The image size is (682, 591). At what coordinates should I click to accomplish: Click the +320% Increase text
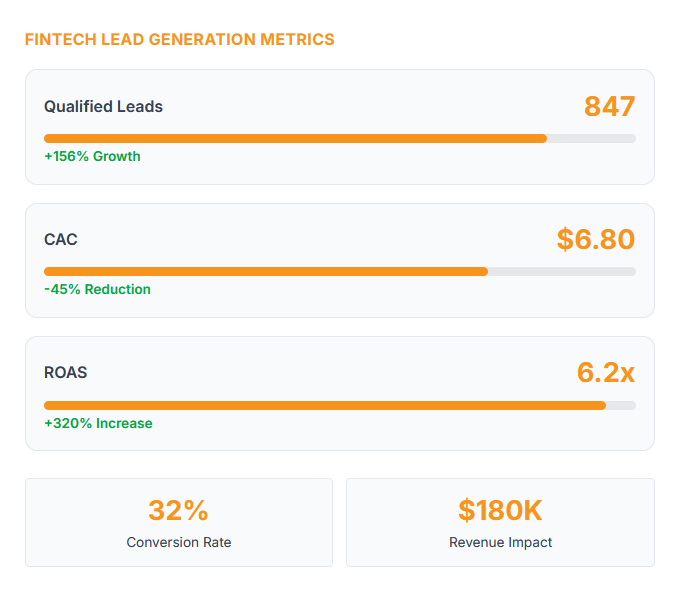tap(98, 423)
